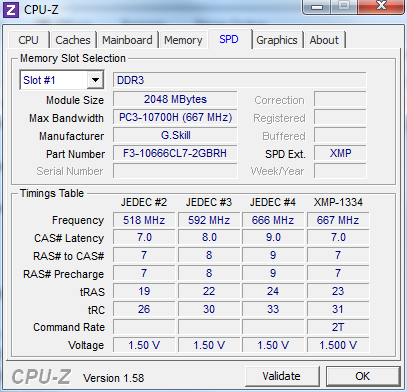The width and height of the screenshot is (407, 392).
Task: Click the Version 1.58 label
Action: [113, 378]
